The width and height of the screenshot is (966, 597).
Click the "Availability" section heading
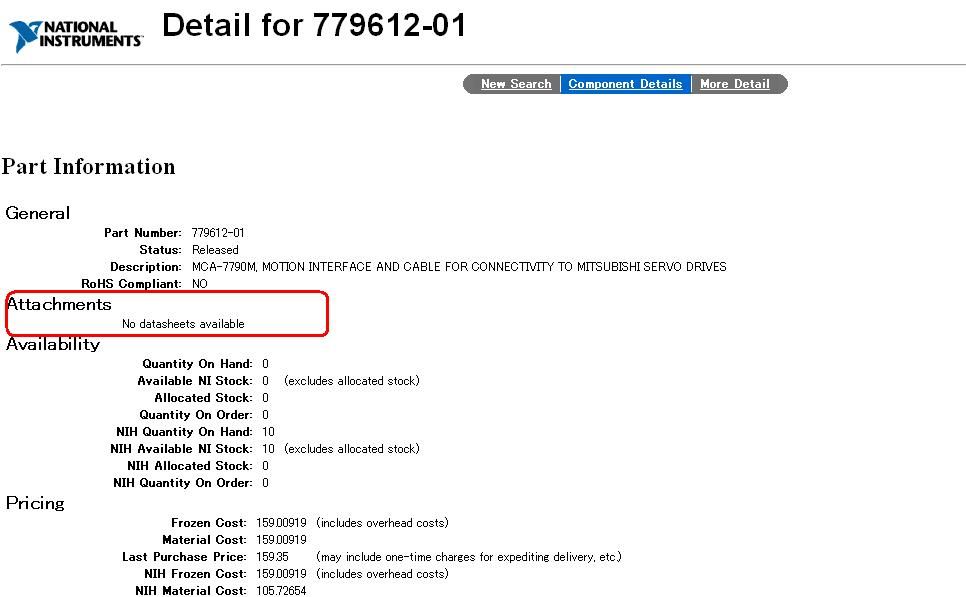[x=53, y=344]
